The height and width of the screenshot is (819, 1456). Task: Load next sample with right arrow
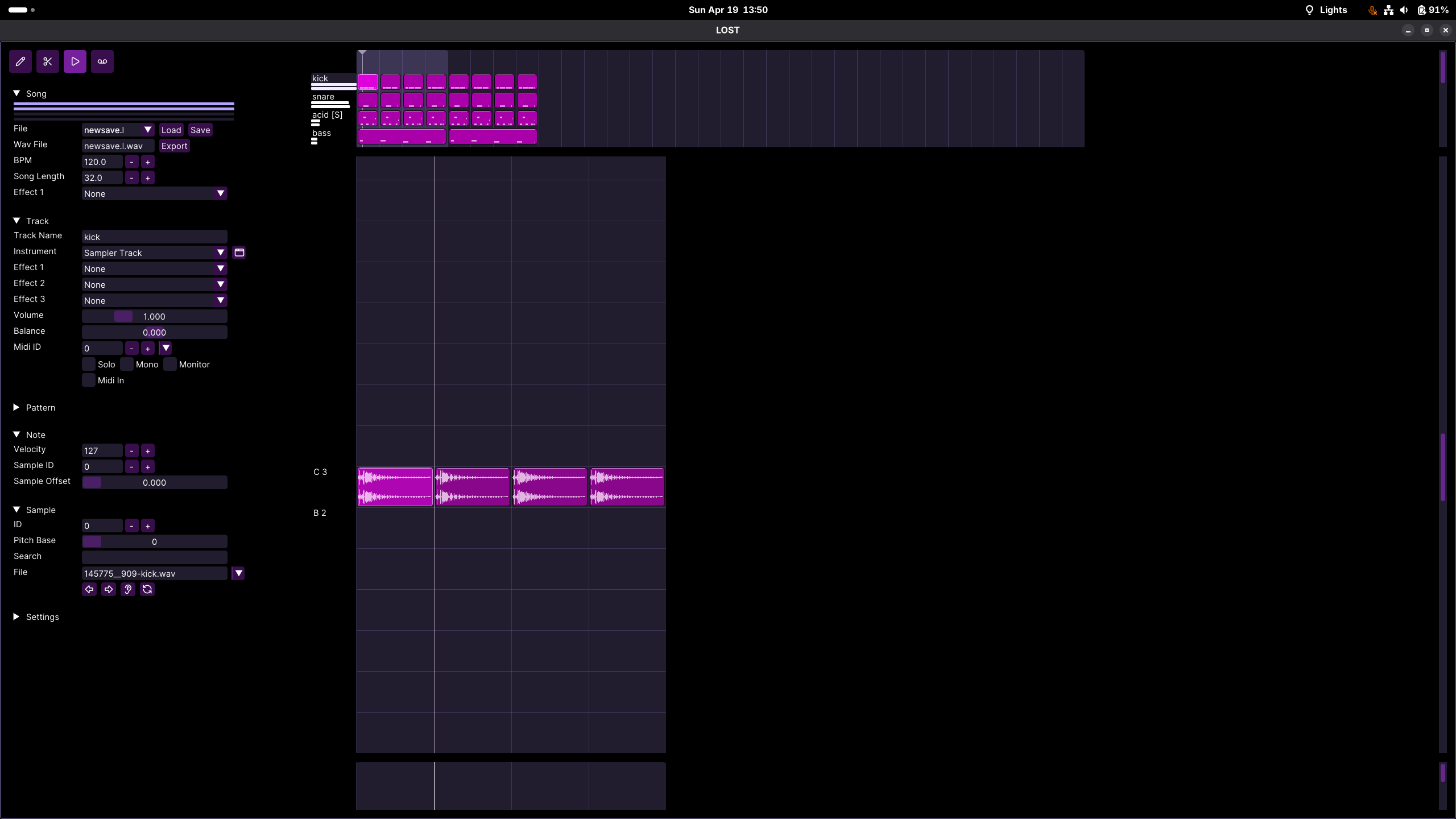(x=109, y=589)
